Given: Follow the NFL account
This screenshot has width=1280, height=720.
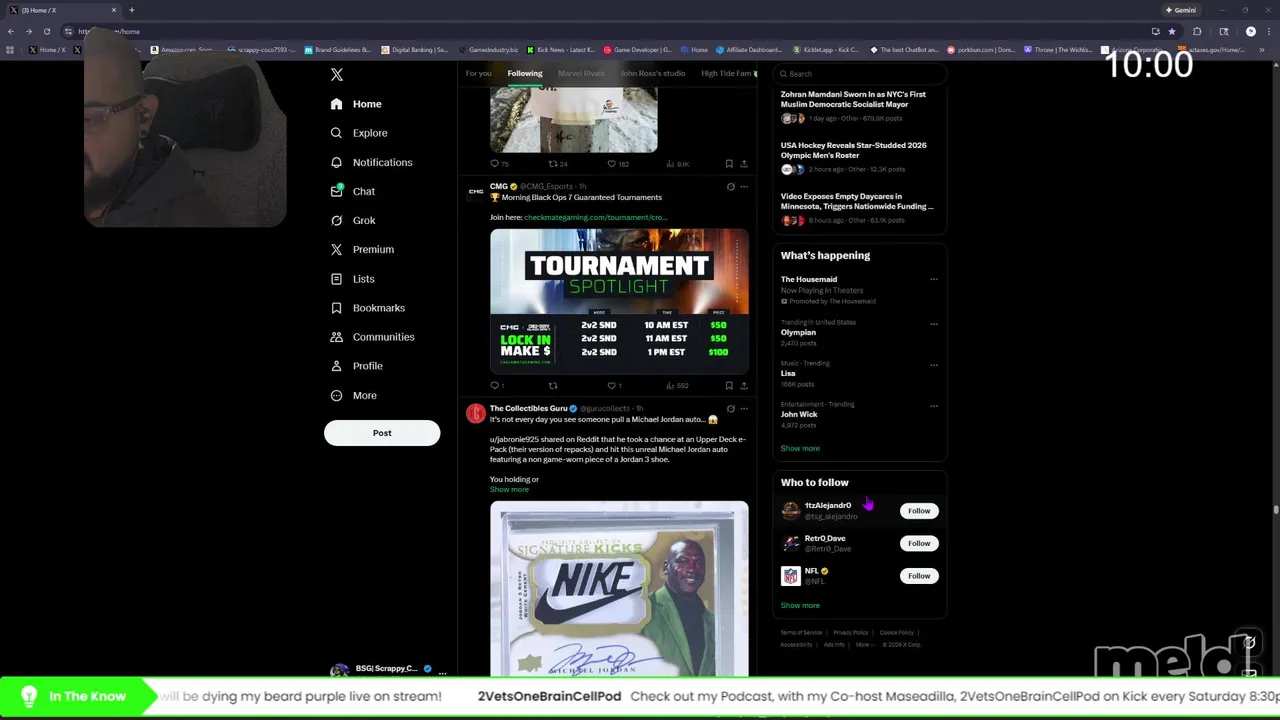Looking at the screenshot, I should tap(919, 576).
